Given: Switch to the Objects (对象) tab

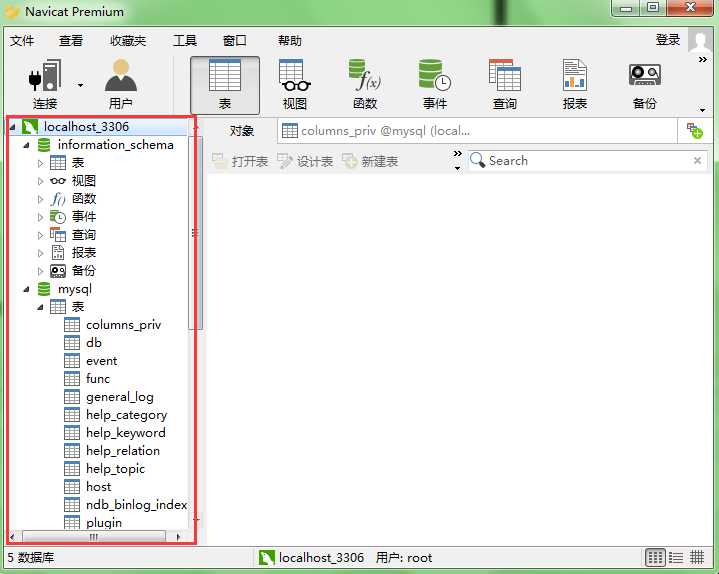Looking at the screenshot, I should click(242, 131).
